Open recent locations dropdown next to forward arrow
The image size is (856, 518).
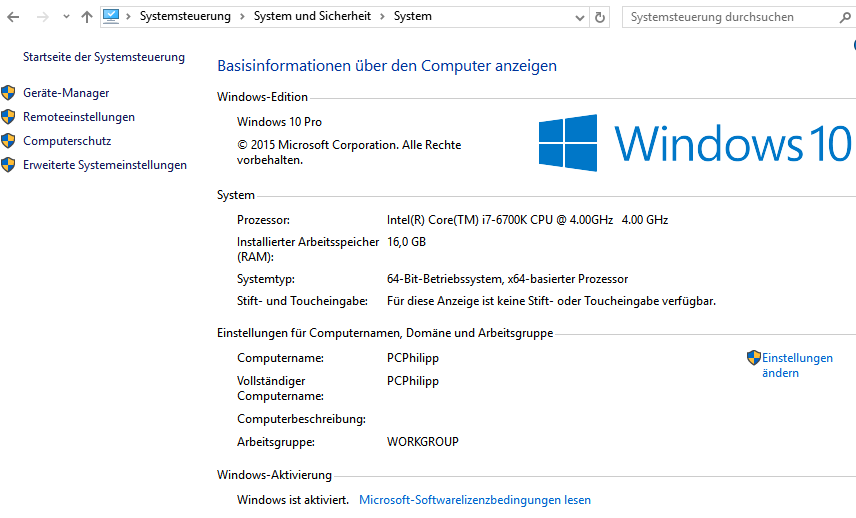coord(66,17)
